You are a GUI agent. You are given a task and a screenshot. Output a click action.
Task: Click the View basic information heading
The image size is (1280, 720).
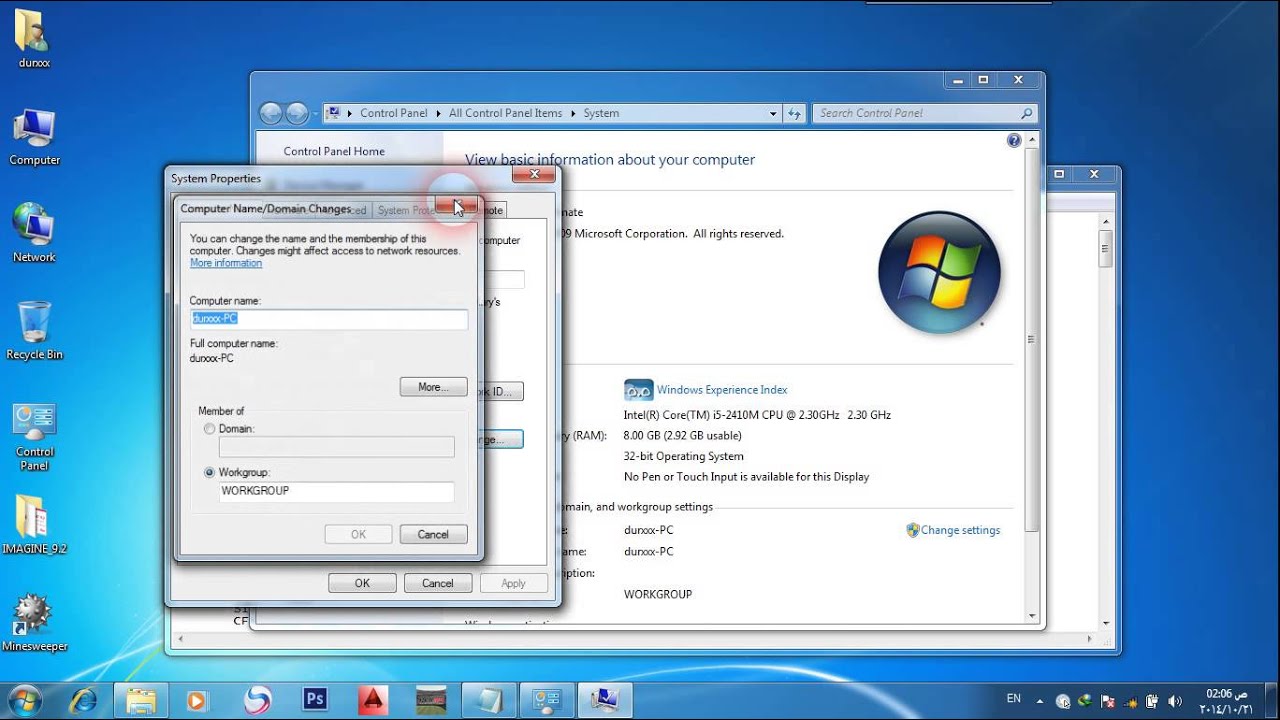click(x=610, y=159)
